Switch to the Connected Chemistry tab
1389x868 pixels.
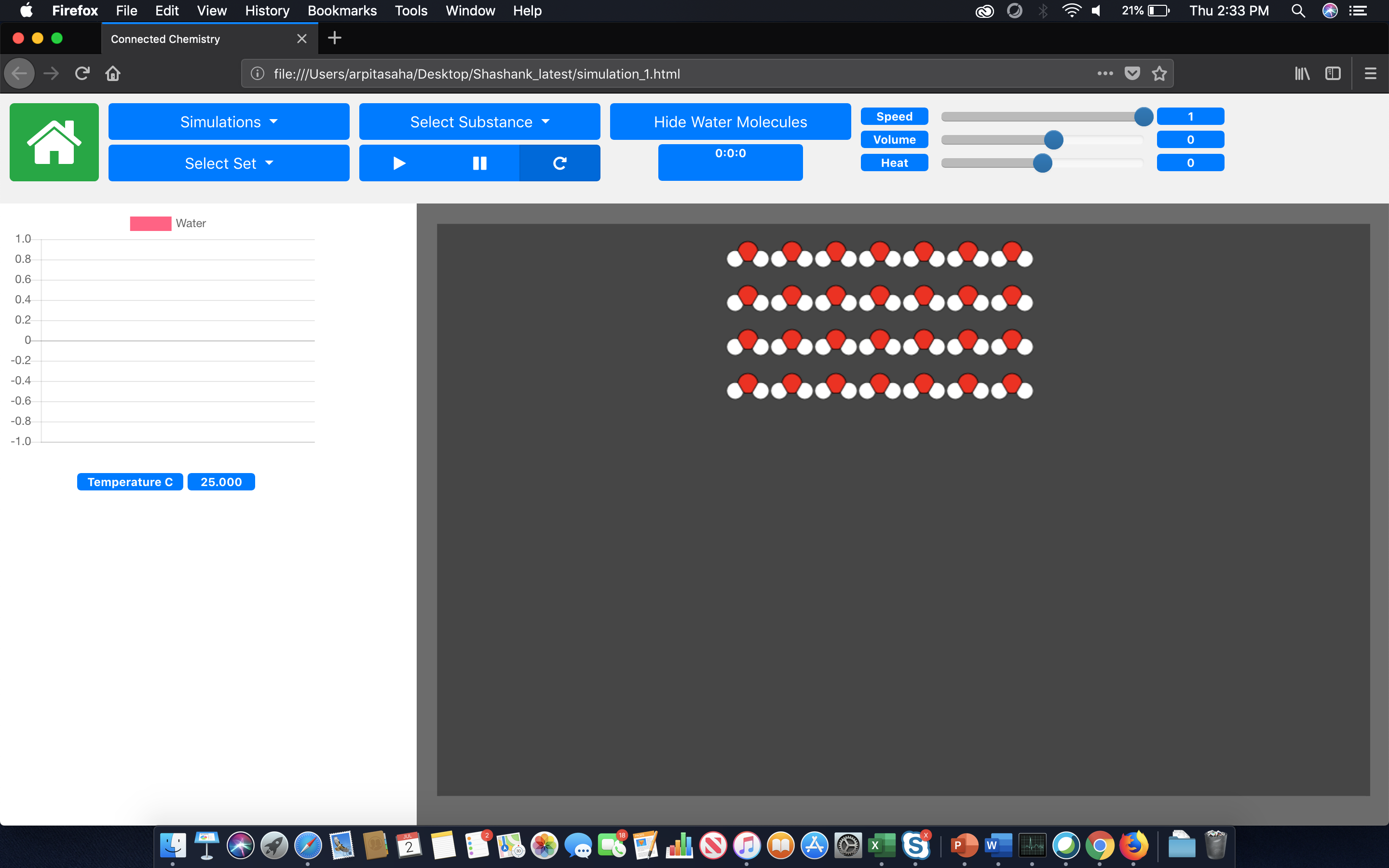click(x=165, y=39)
